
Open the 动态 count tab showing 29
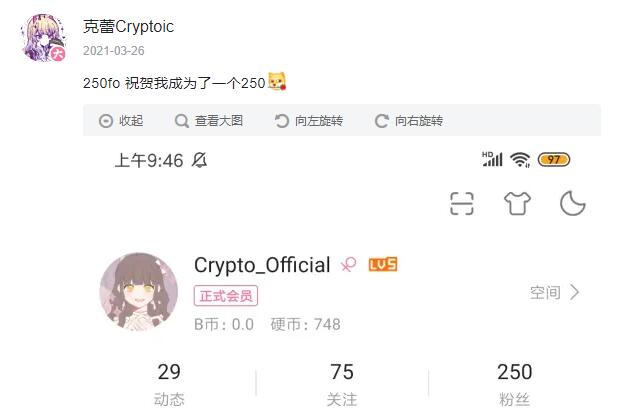[169, 383]
